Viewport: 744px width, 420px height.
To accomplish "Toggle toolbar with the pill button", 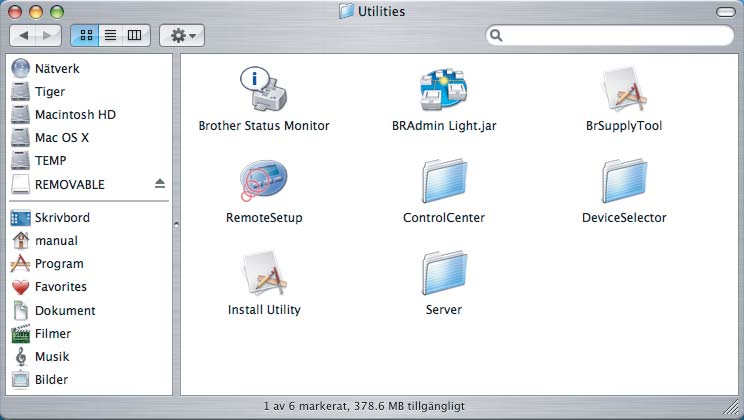I will [x=725, y=12].
